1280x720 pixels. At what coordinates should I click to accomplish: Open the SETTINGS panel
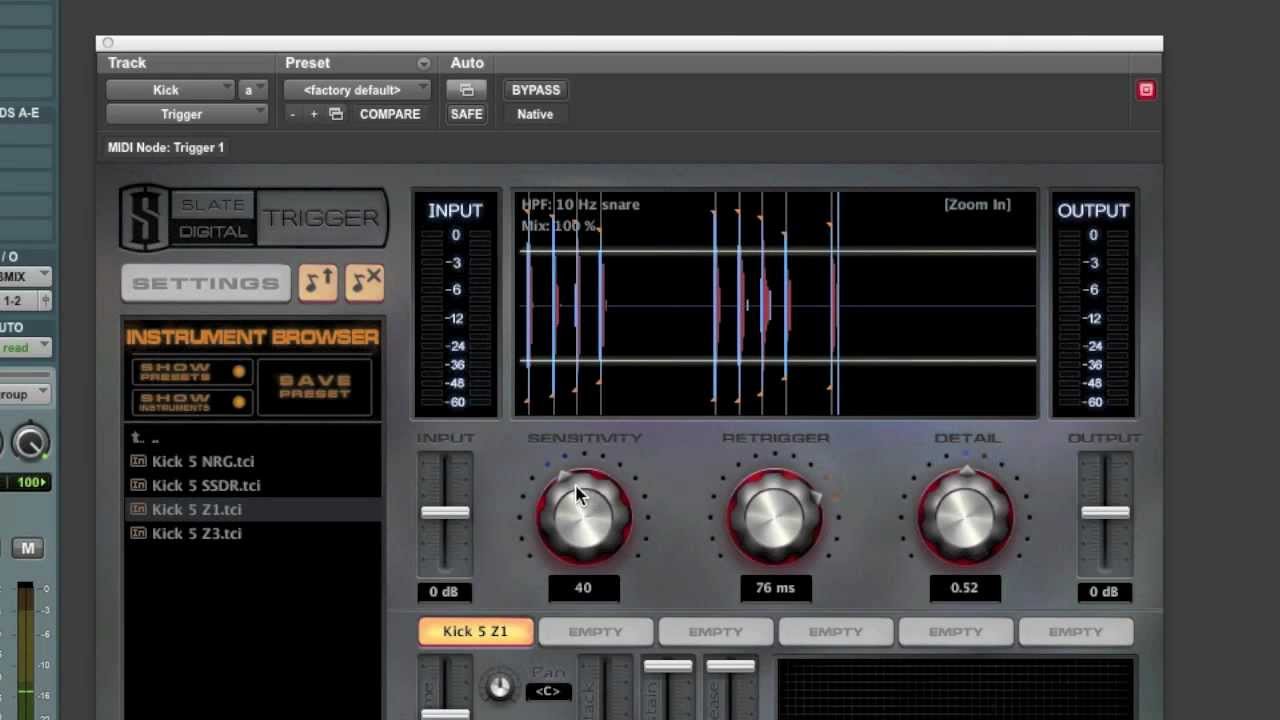[x=206, y=283]
